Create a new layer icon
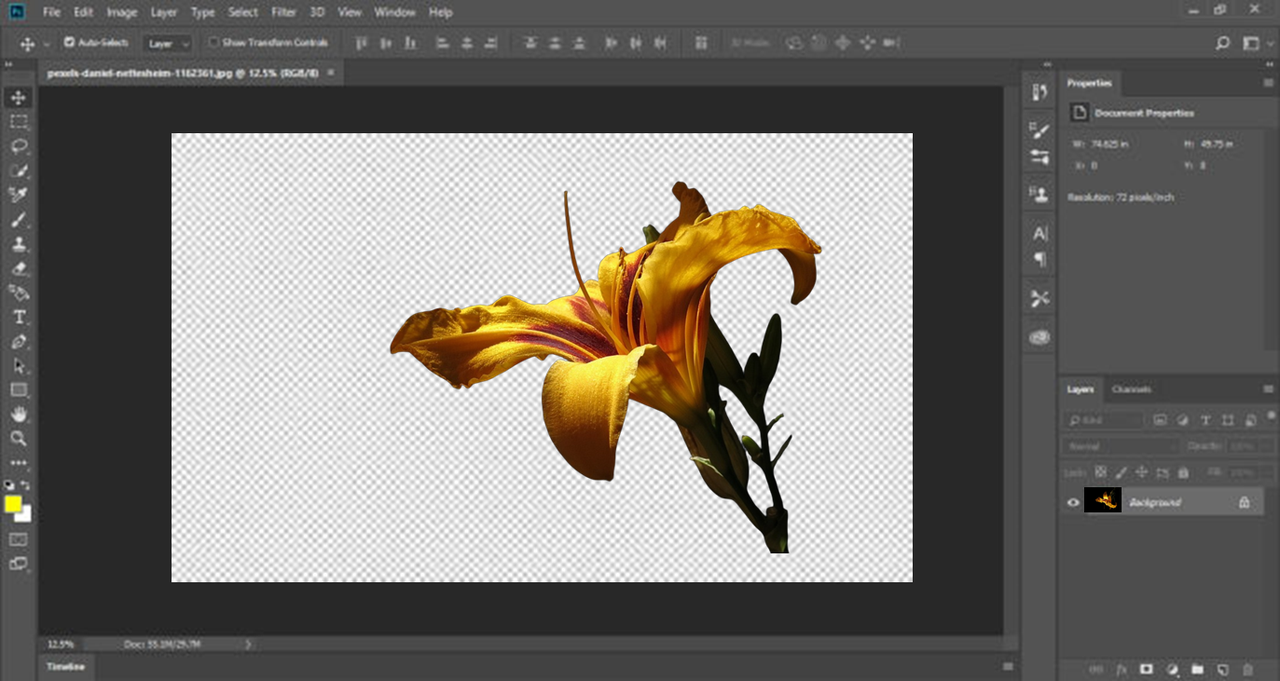The width and height of the screenshot is (1280, 681). pyautogui.click(x=1222, y=669)
